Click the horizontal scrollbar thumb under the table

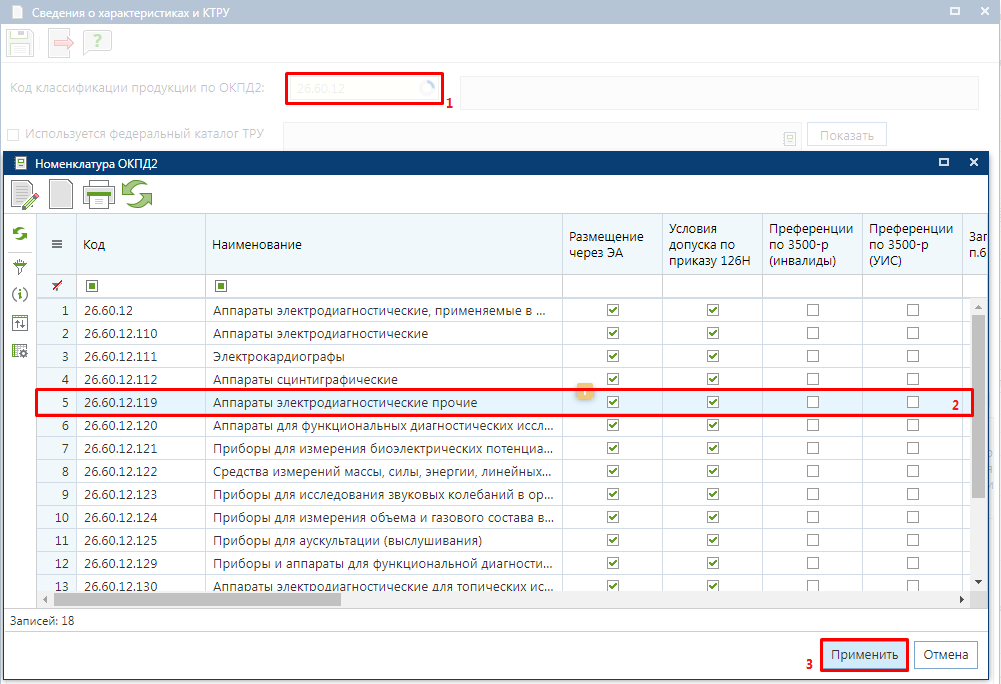197,600
